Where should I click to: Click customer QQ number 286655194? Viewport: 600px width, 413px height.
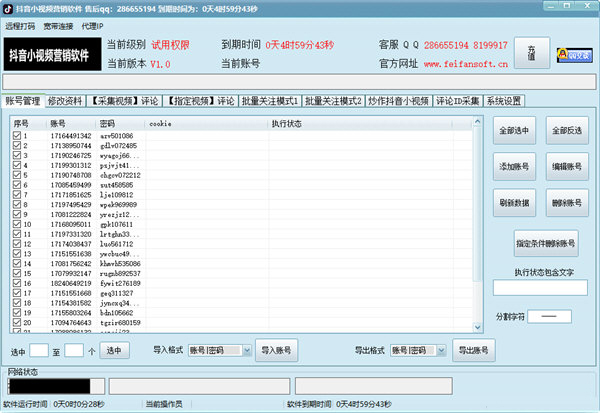coord(446,45)
